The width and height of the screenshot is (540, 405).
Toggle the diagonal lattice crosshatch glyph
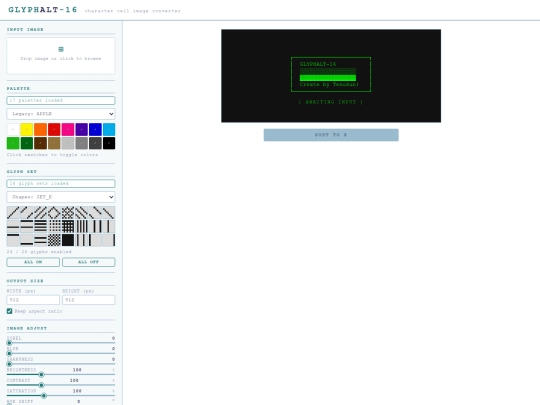tap(68, 212)
